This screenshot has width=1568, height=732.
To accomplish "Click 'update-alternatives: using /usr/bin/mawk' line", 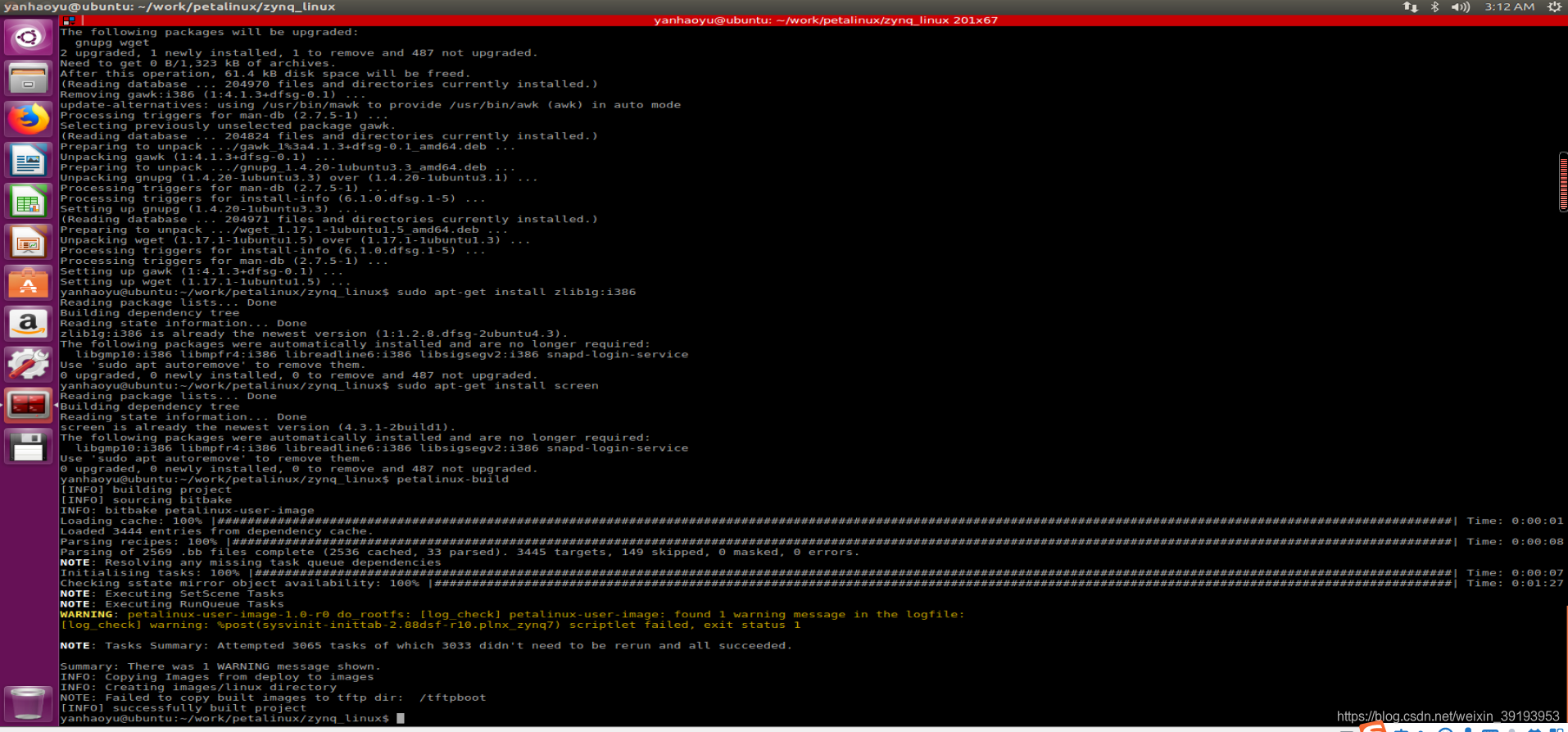I will [370, 104].
